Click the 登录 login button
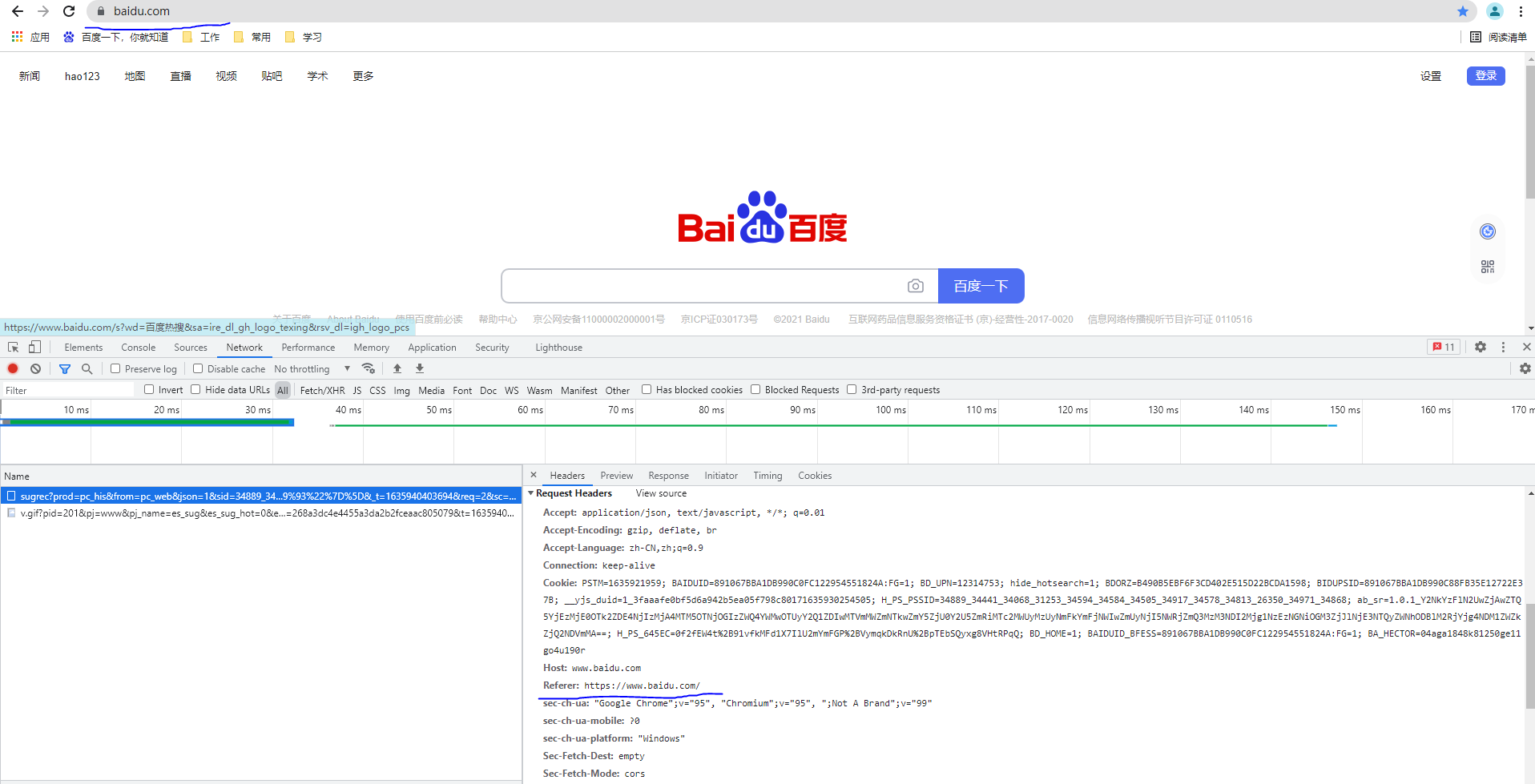This screenshot has height=784, width=1535. (1485, 75)
